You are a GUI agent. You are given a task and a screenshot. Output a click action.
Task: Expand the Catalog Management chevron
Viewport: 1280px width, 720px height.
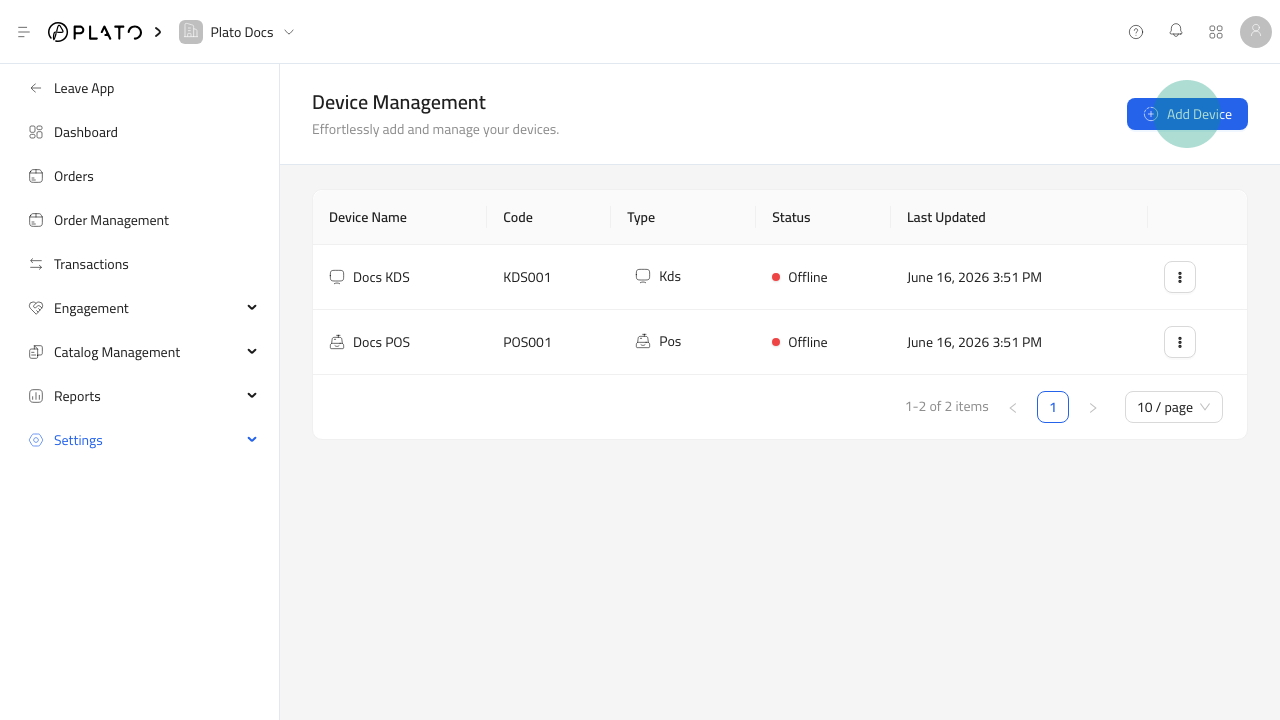(x=252, y=352)
